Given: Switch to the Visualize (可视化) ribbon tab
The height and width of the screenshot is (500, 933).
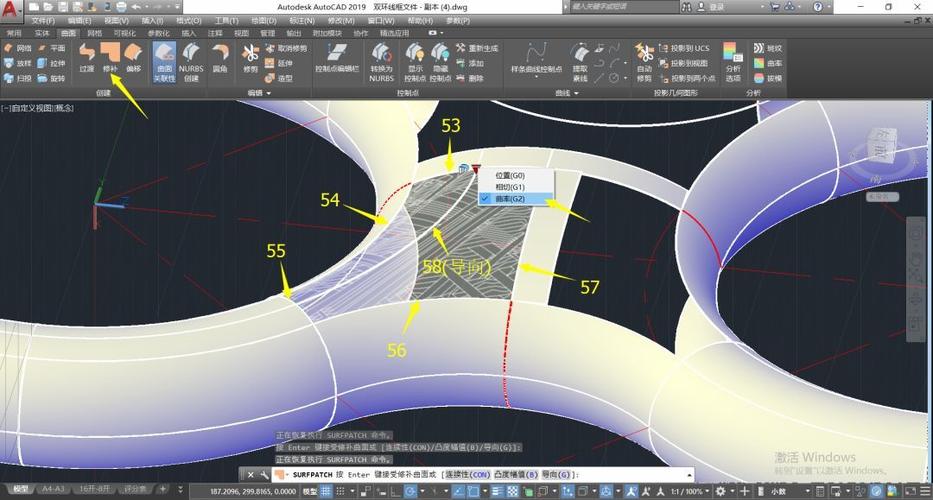Looking at the screenshot, I should (x=124, y=33).
